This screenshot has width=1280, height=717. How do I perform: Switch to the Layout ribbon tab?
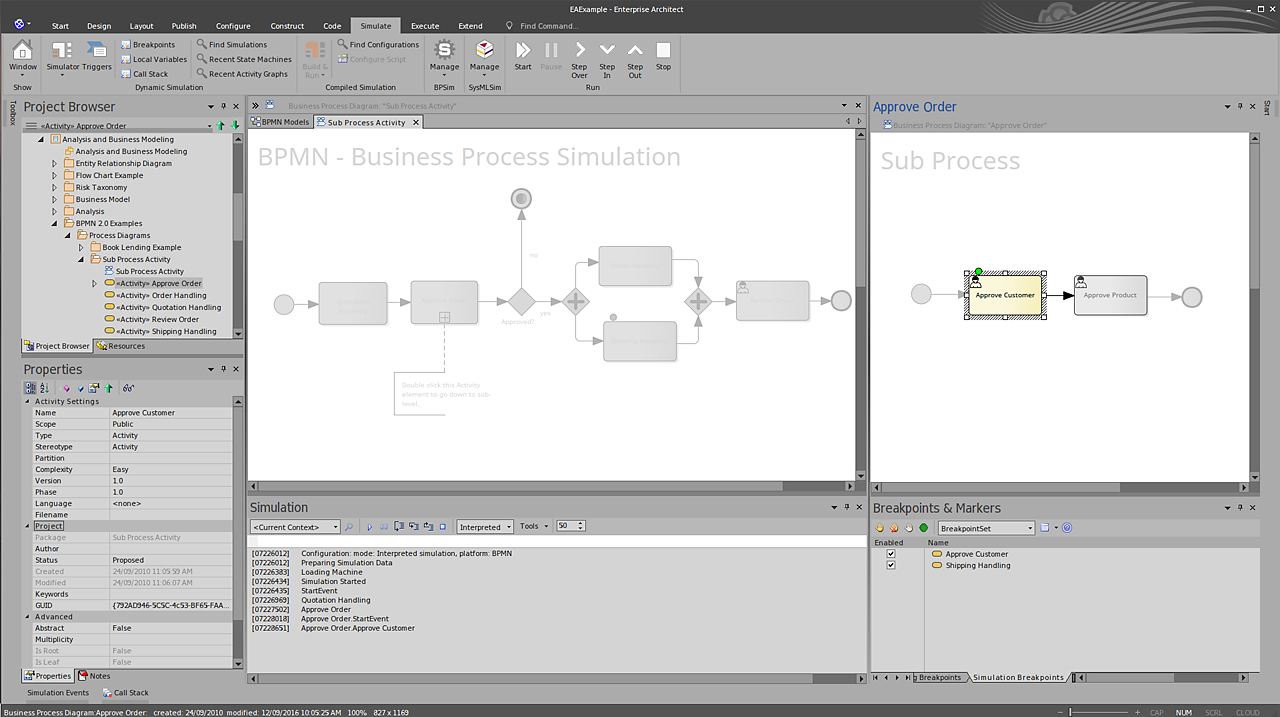coord(142,26)
